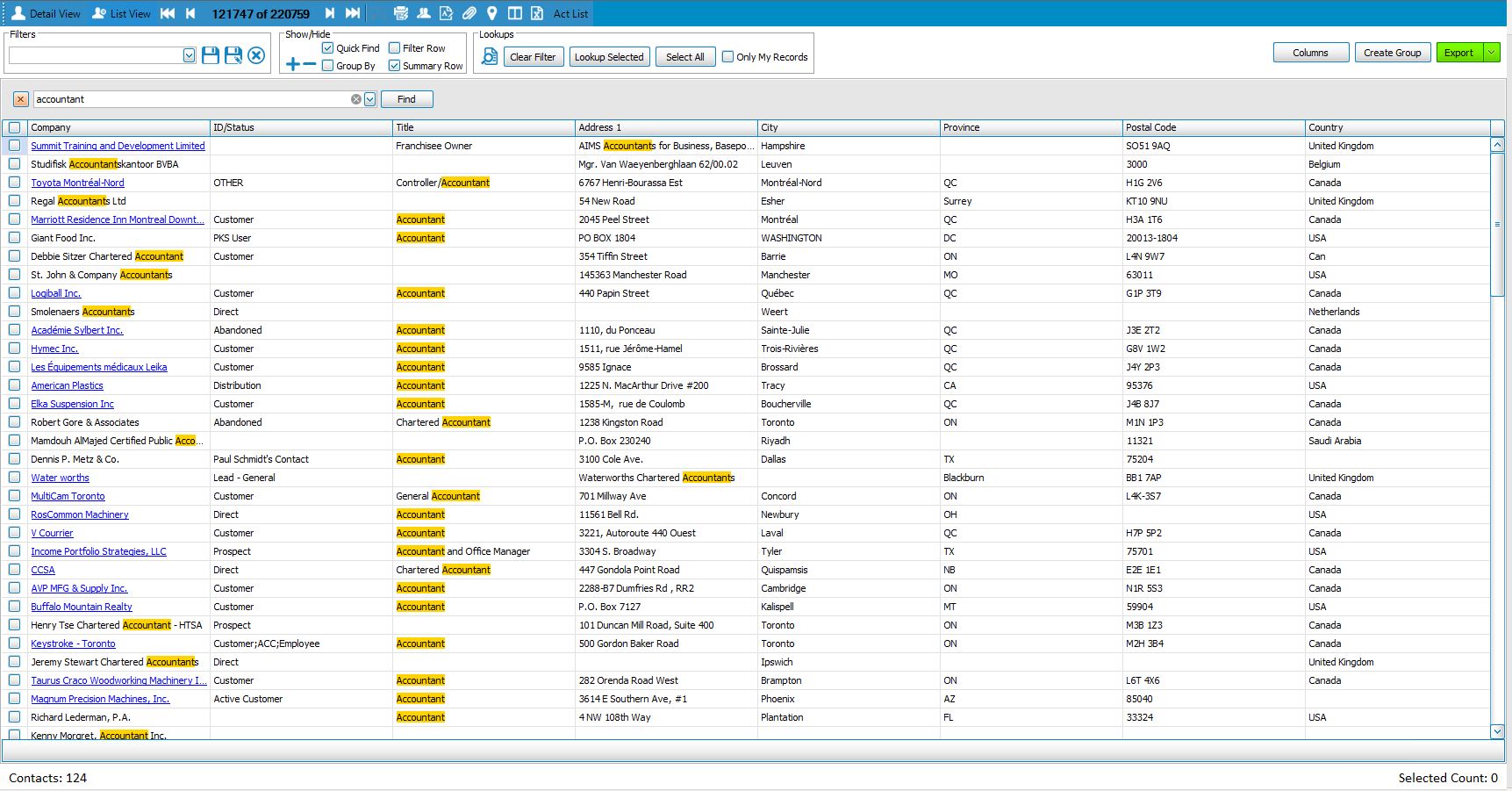Check the Giant Food Inc. row checkbox
Viewport: 1512px width, 791px height.
point(14,238)
